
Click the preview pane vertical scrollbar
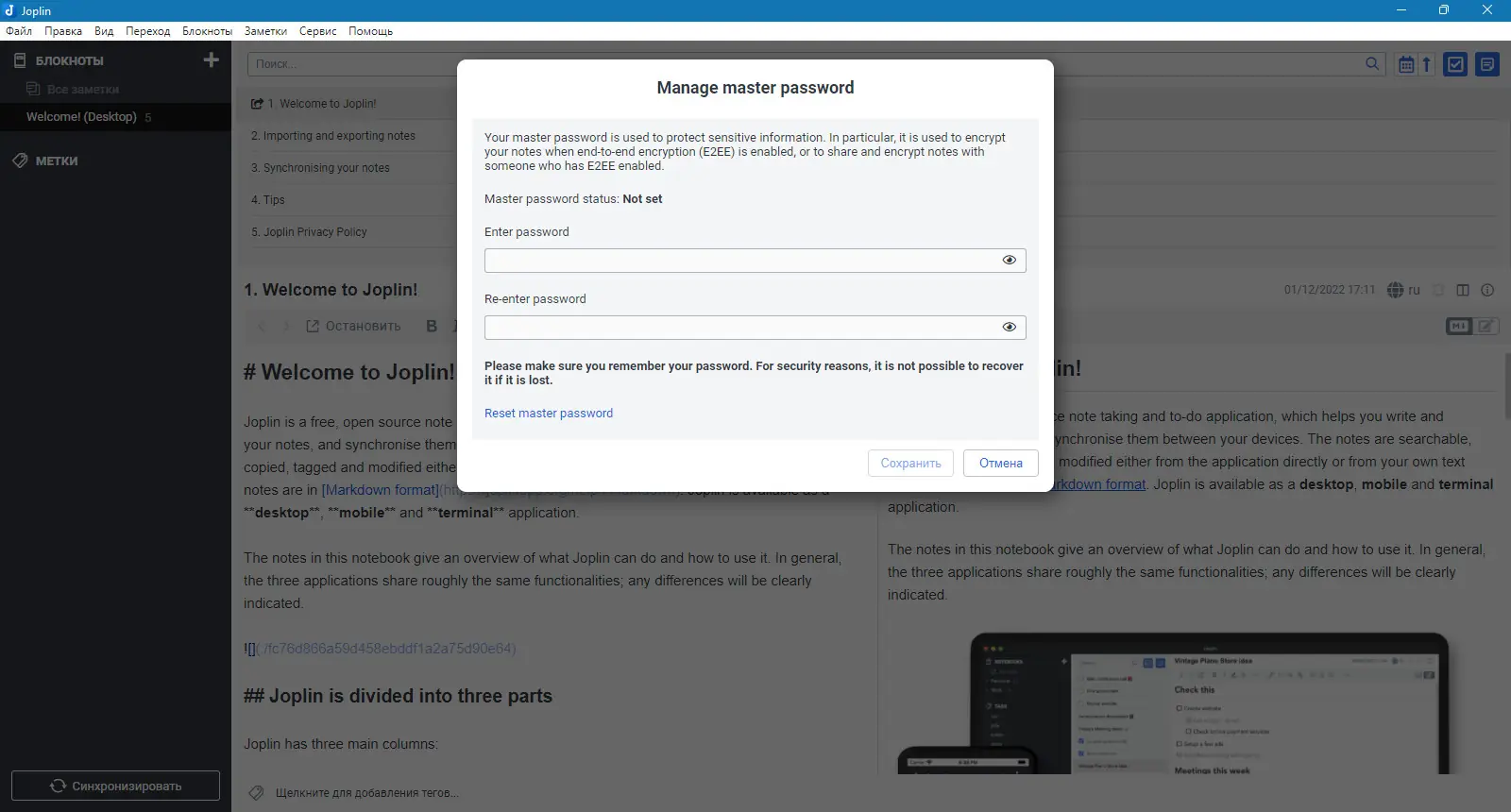coord(1507,387)
